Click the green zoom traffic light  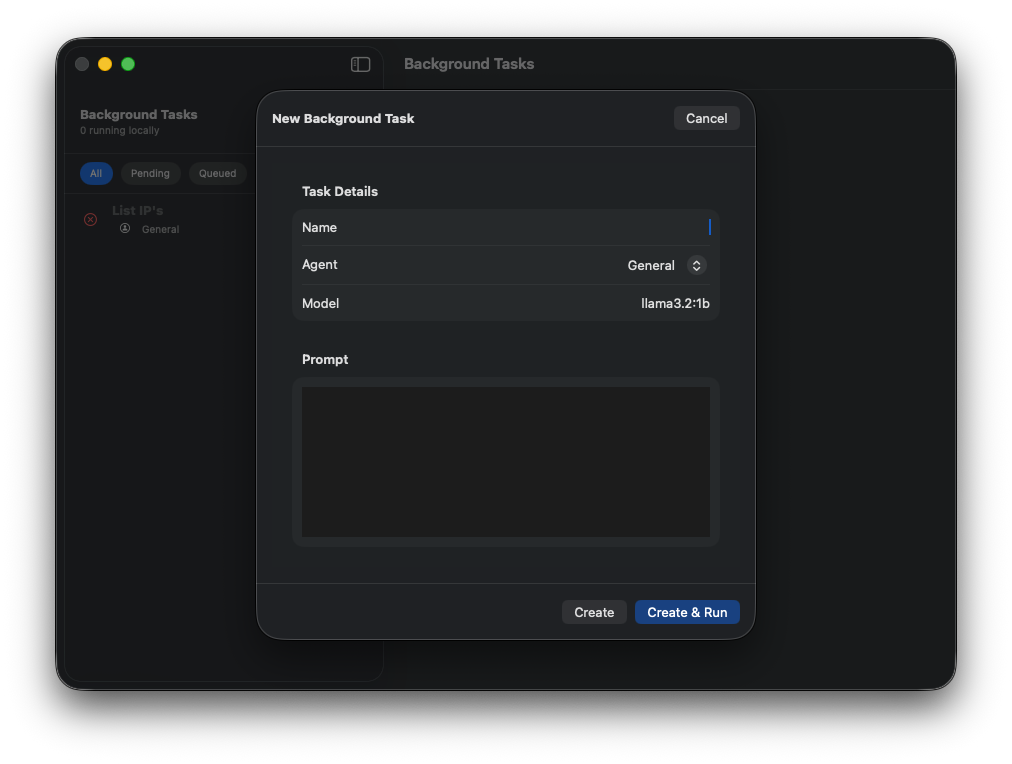pos(128,64)
